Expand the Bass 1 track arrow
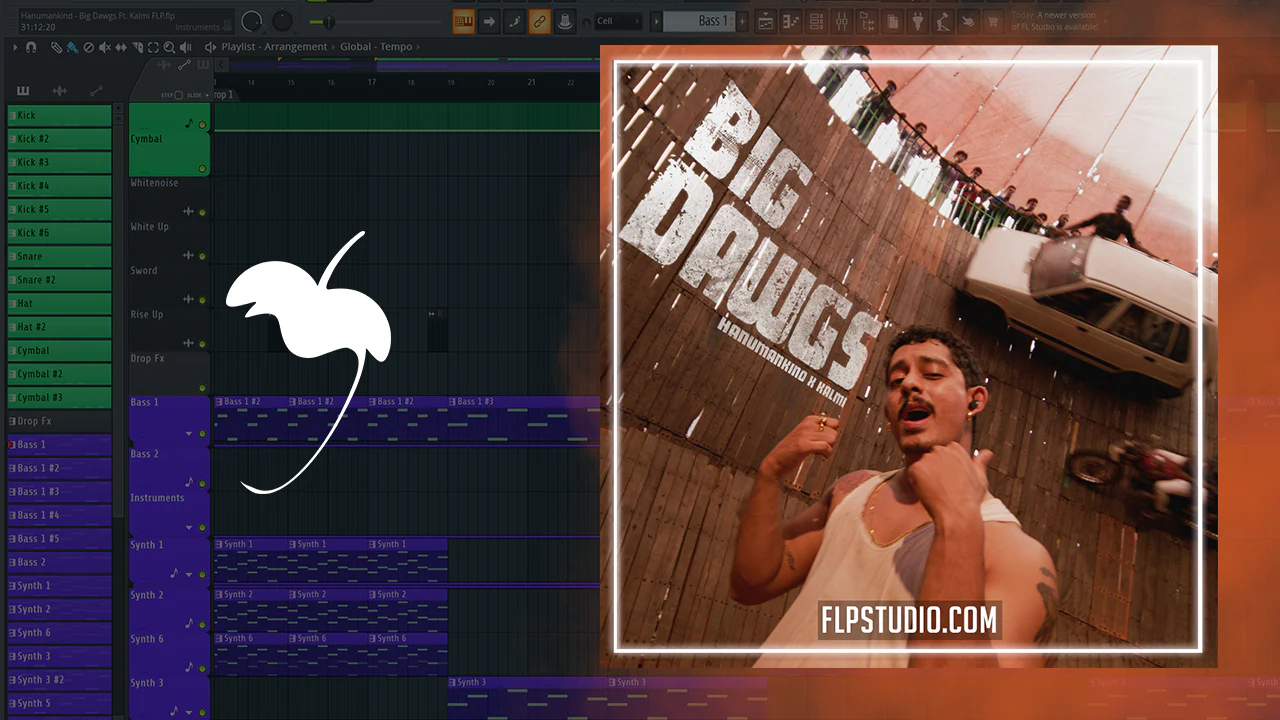 click(189, 434)
